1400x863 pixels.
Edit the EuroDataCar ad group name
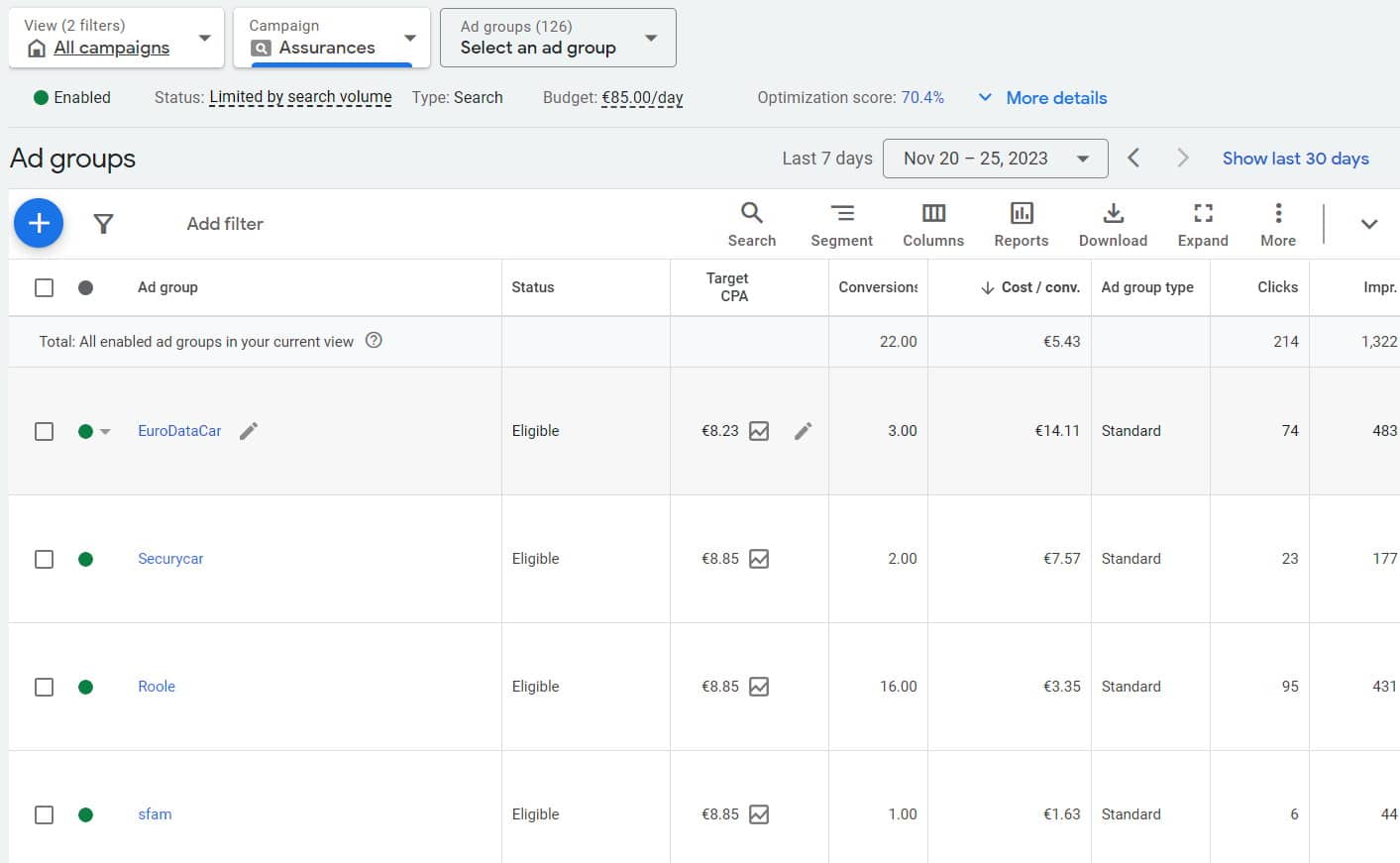pos(249,430)
